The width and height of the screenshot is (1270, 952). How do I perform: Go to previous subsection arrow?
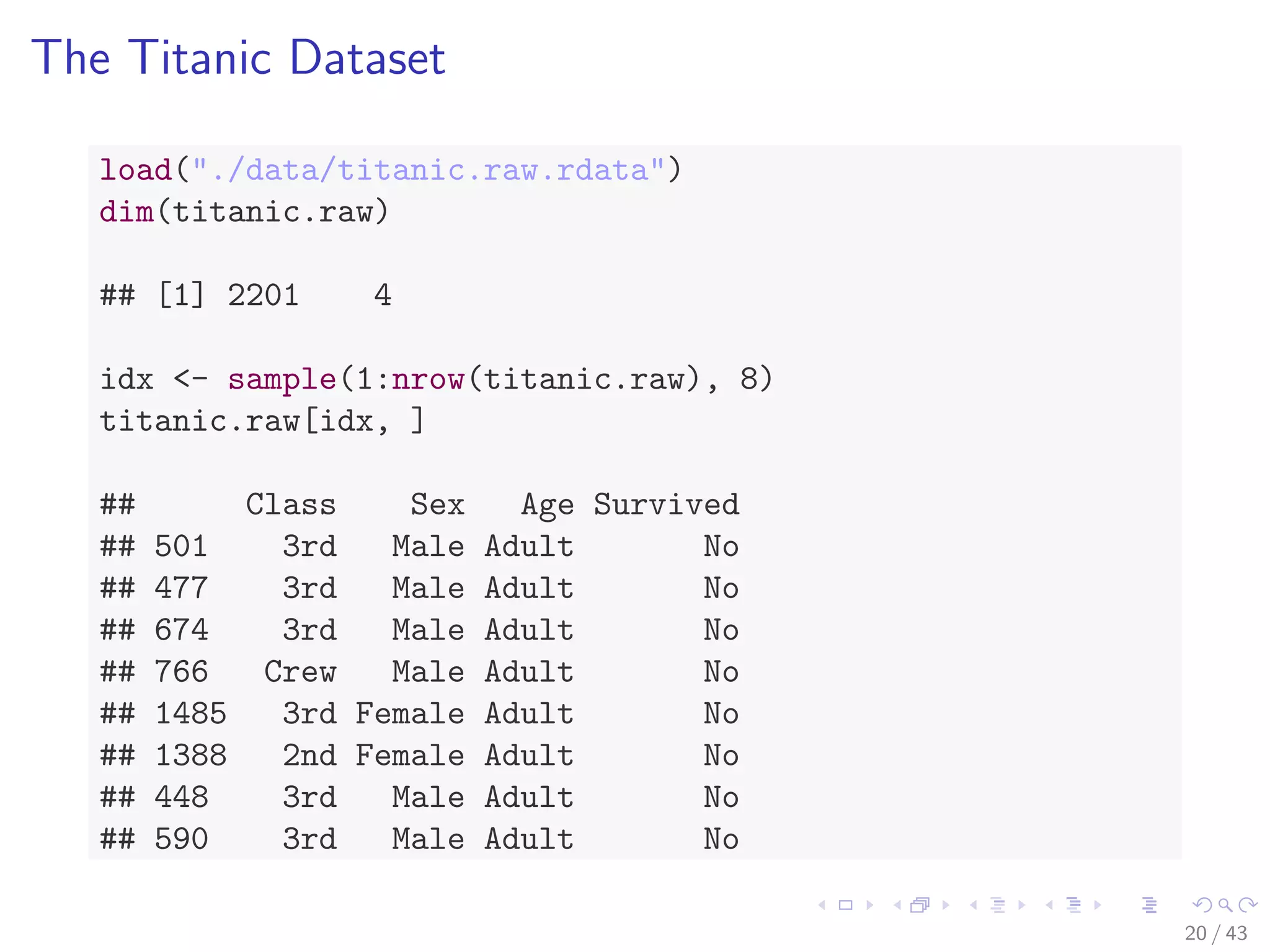coord(974,905)
